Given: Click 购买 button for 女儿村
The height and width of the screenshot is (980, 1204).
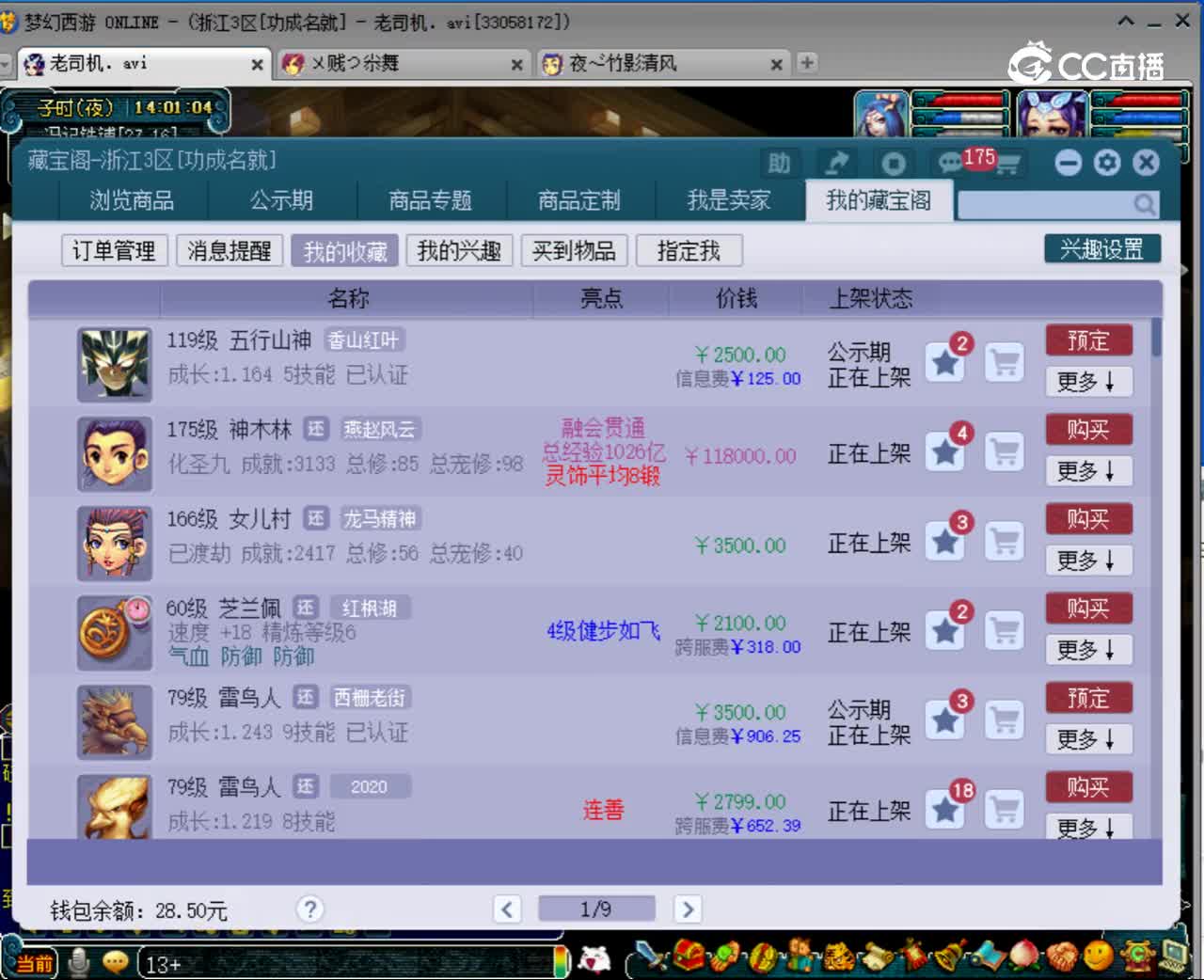Looking at the screenshot, I should click(1088, 519).
